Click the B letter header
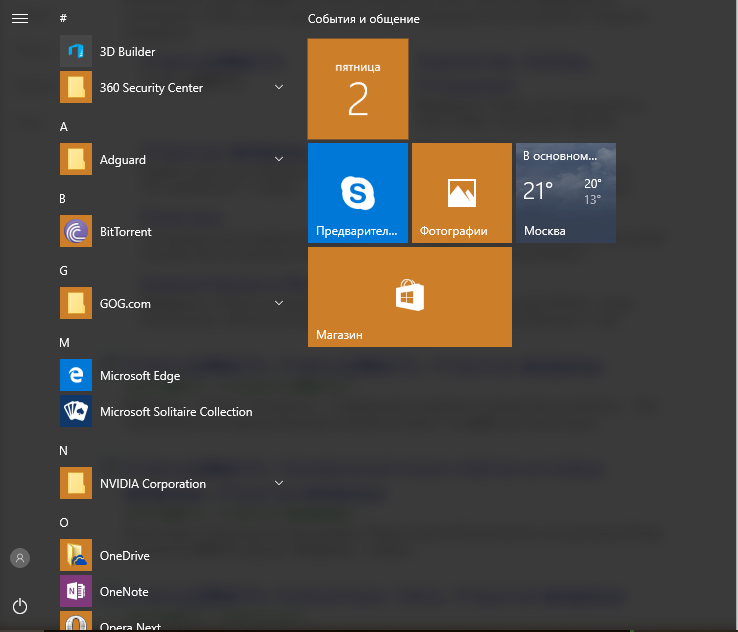The image size is (738, 632). [63, 199]
